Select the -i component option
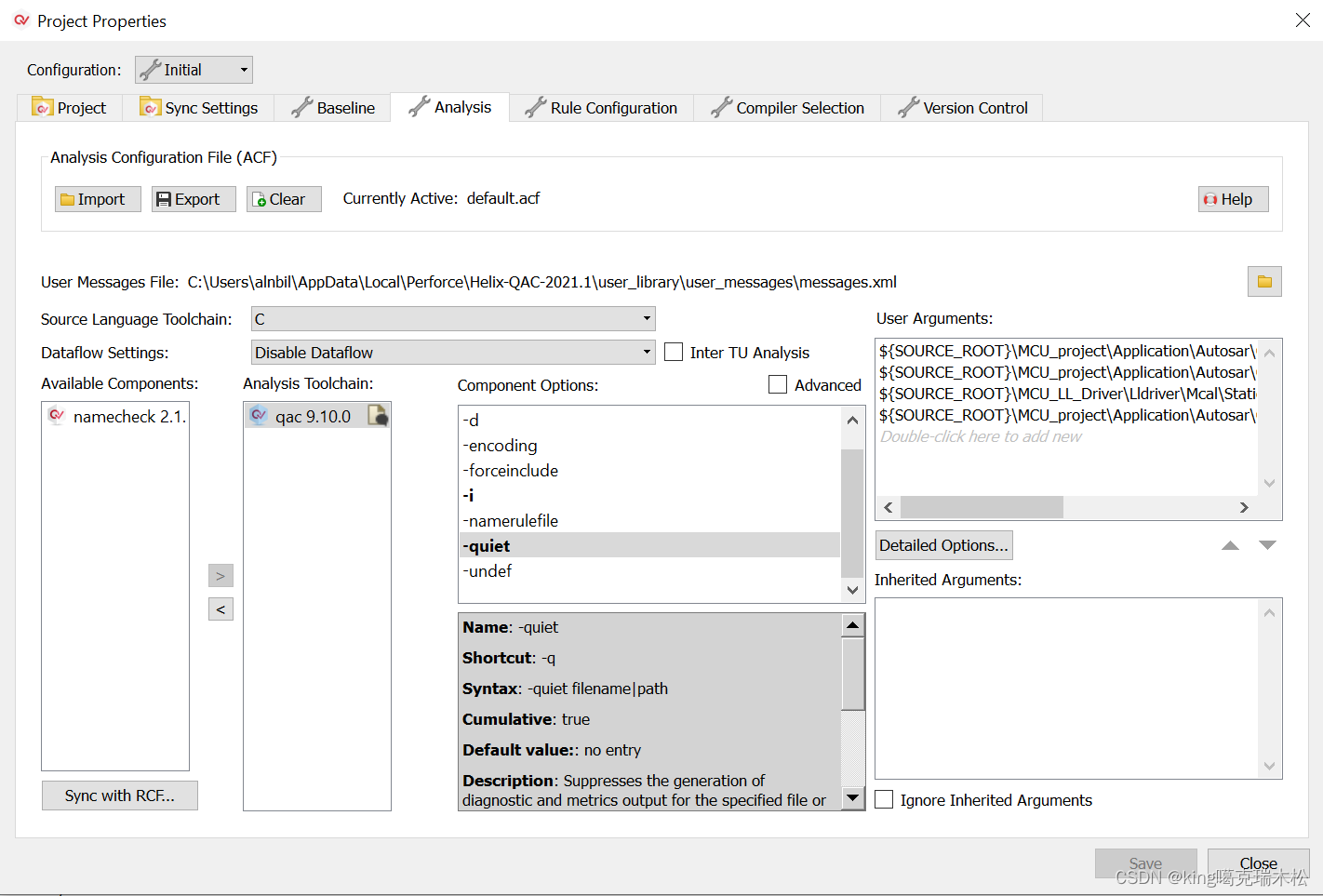 point(649,495)
